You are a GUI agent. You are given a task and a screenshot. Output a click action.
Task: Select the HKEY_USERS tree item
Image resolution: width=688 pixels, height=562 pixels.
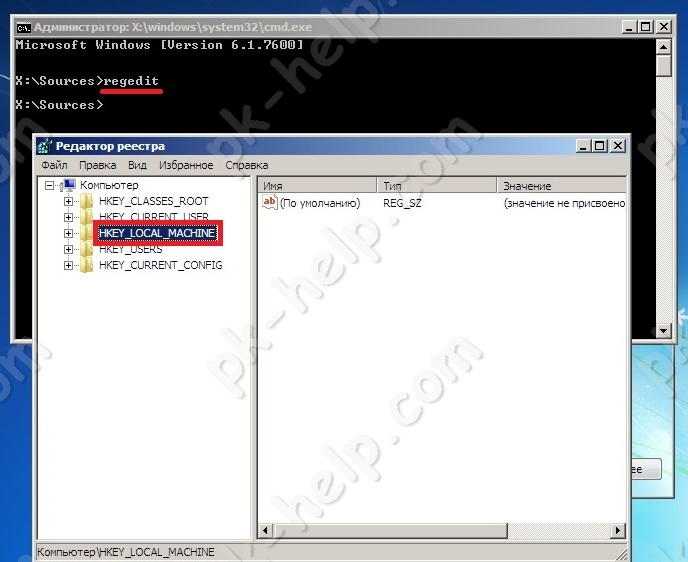[x=130, y=249]
